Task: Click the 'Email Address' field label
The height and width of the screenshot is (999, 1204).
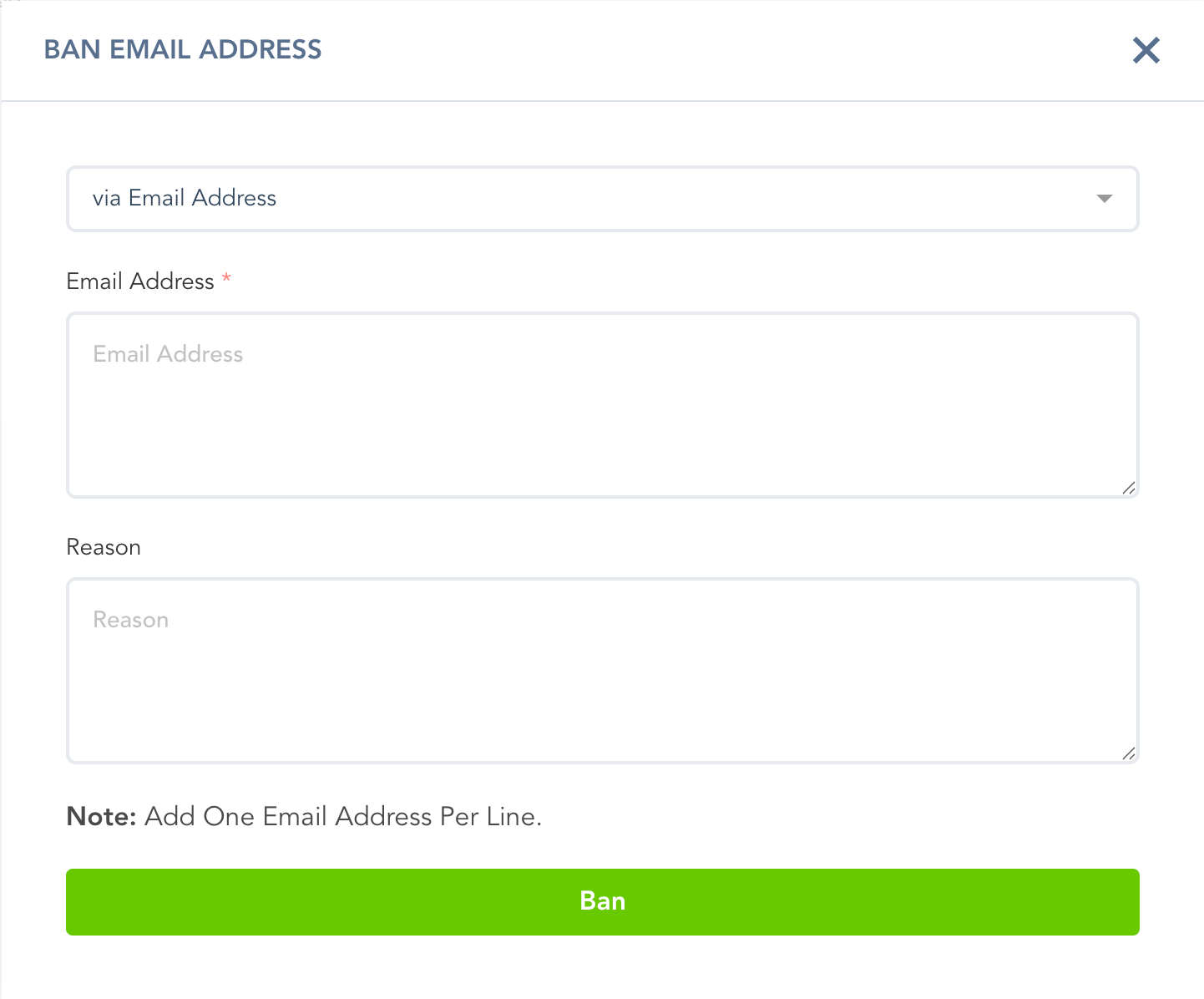Action: point(140,281)
